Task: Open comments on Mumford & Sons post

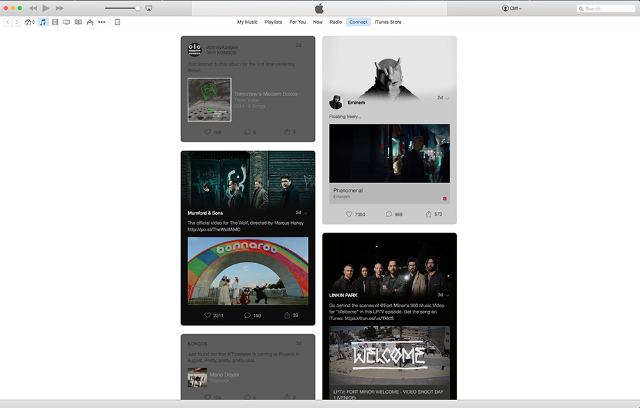Action: point(247,315)
